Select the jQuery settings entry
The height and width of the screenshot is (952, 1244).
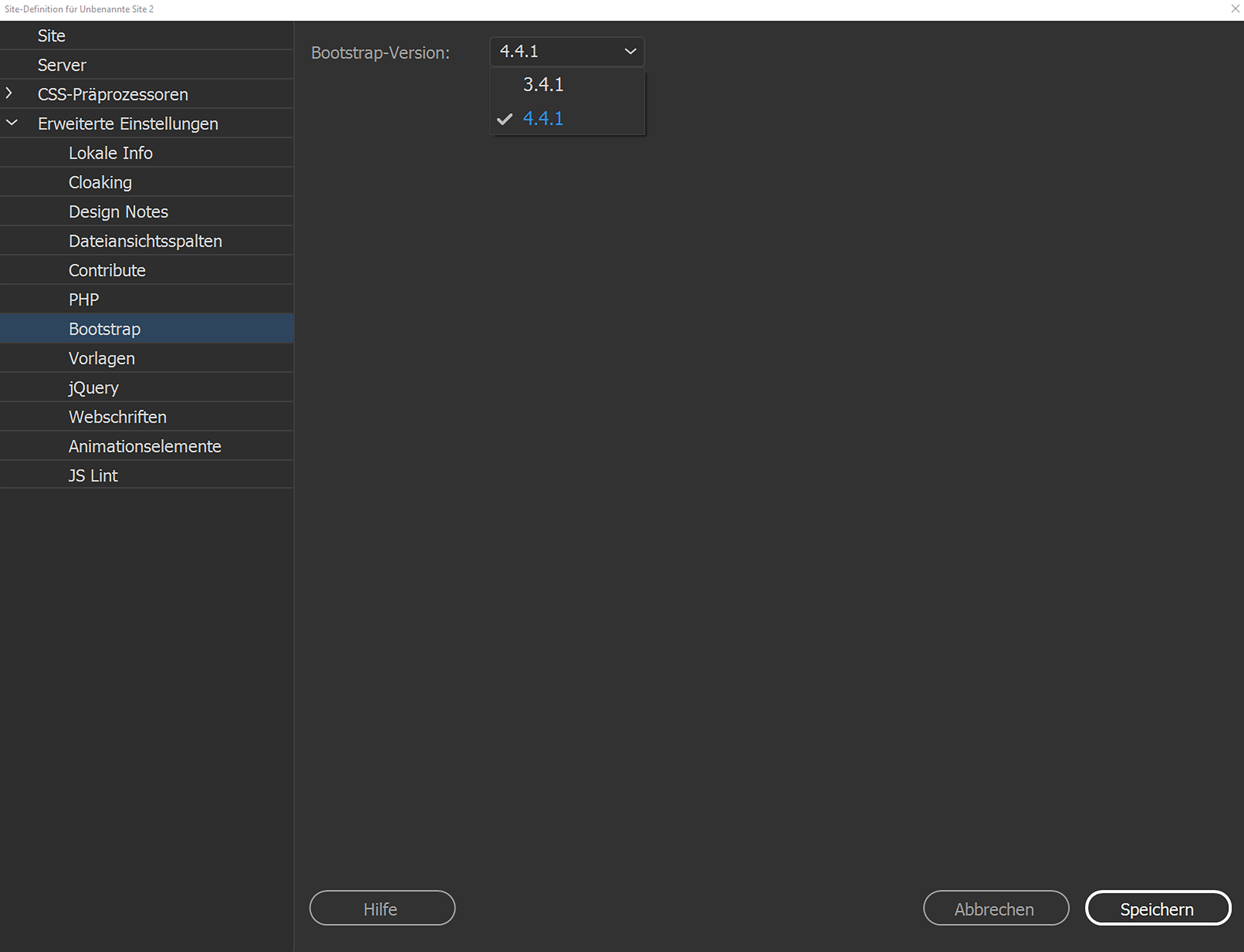pyautogui.click(x=93, y=387)
